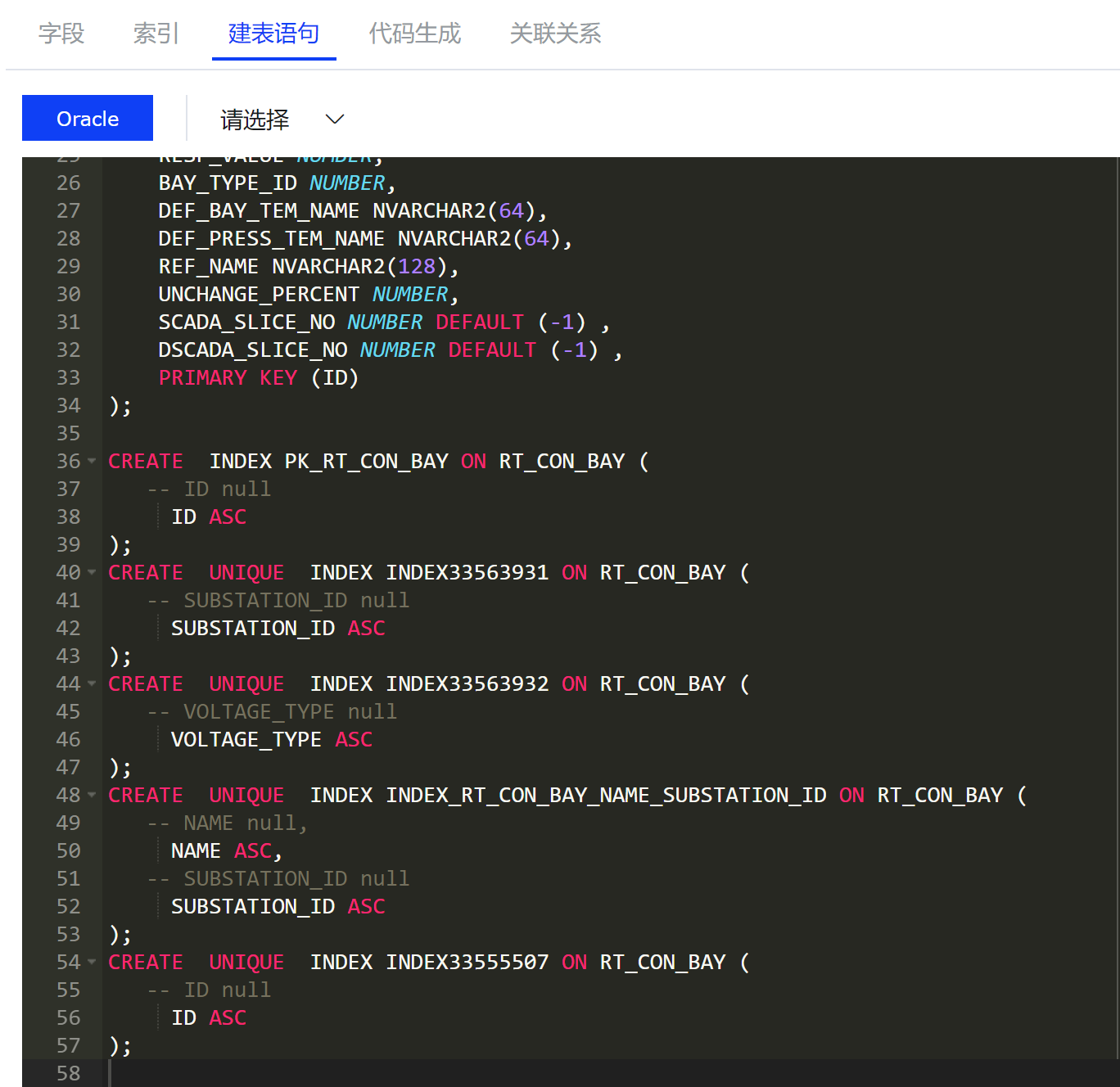Screen dimensions: 1120x1087
Task: Fold the CREATE UNIQUE block at line 44
Action: (92, 684)
